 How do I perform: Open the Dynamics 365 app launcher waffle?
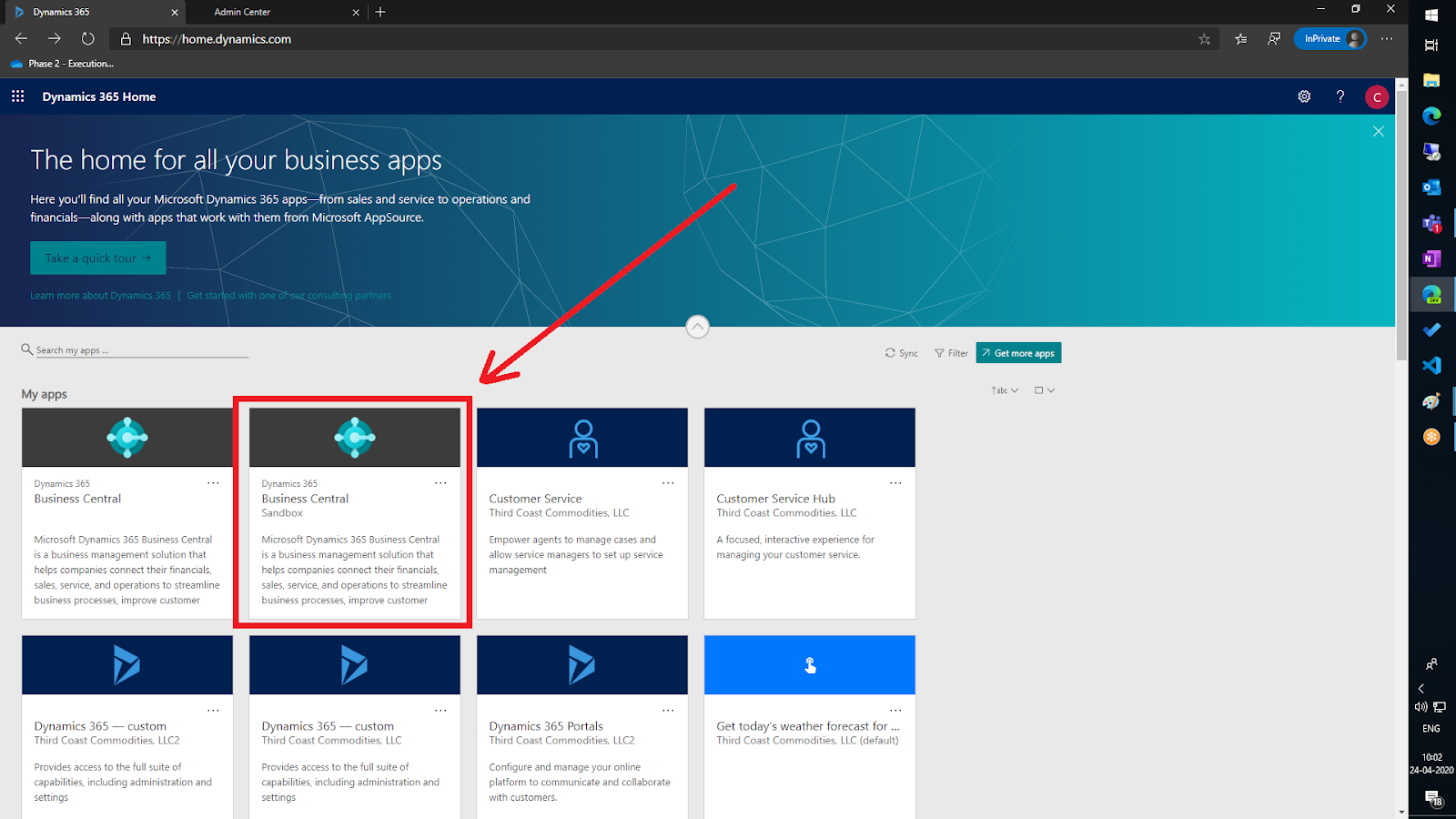point(17,96)
